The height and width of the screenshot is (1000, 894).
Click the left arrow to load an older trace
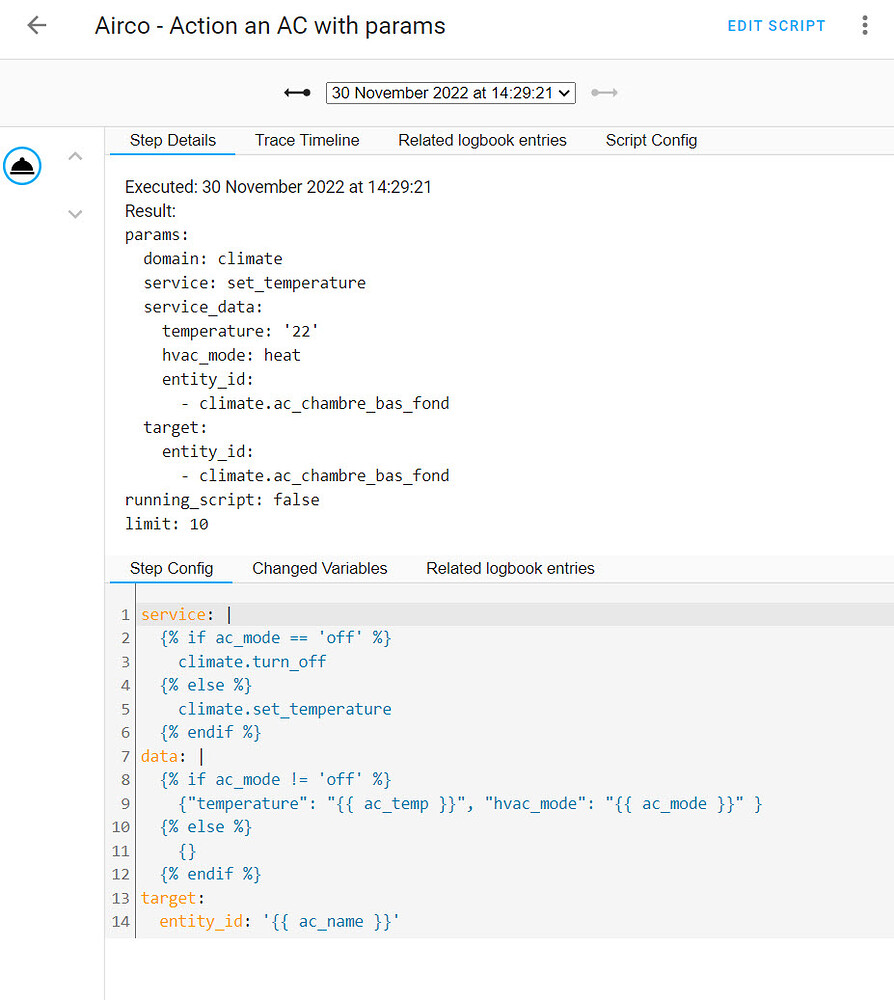click(x=297, y=92)
